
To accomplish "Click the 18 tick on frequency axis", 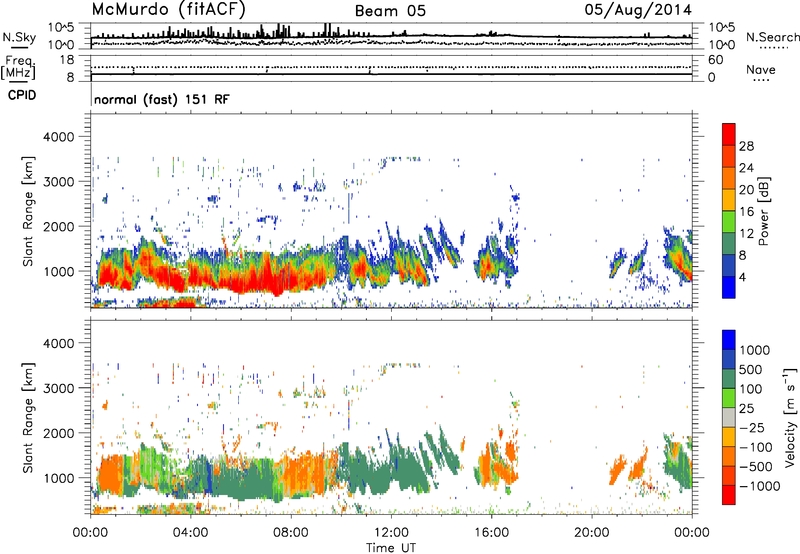I will tap(67, 60).
